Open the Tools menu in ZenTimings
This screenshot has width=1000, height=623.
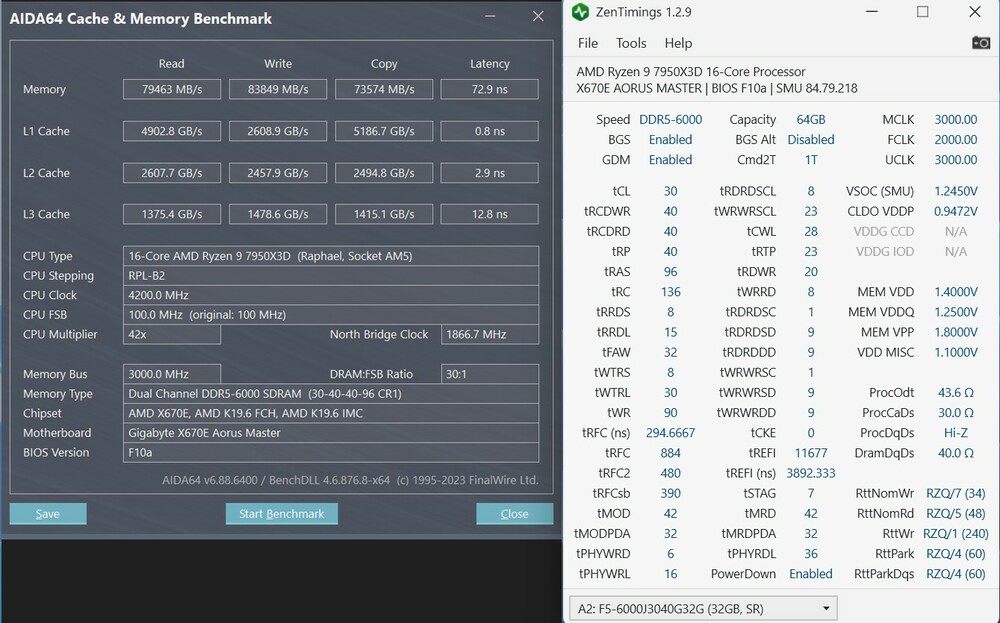[x=631, y=43]
